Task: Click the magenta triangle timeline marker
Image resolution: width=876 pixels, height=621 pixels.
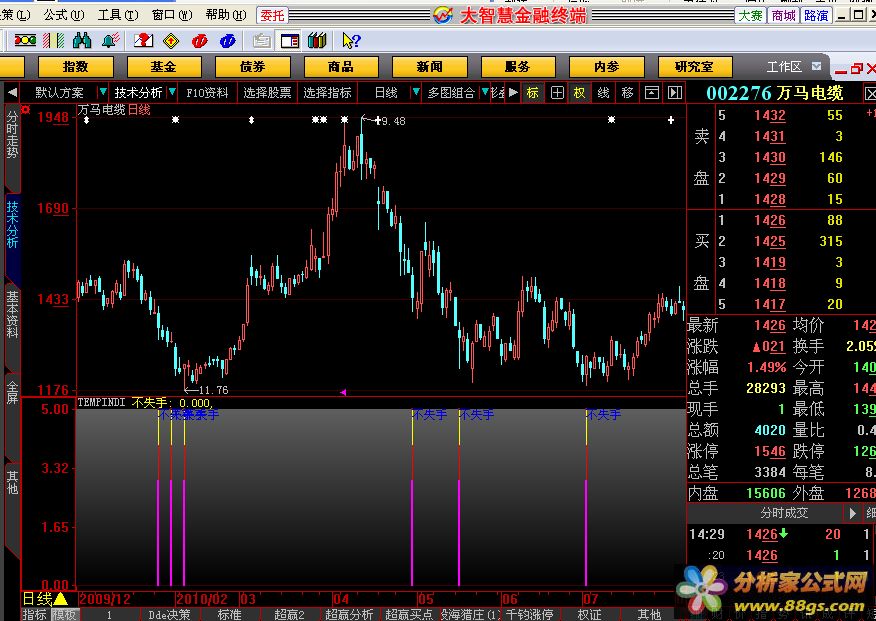Action: click(343, 392)
